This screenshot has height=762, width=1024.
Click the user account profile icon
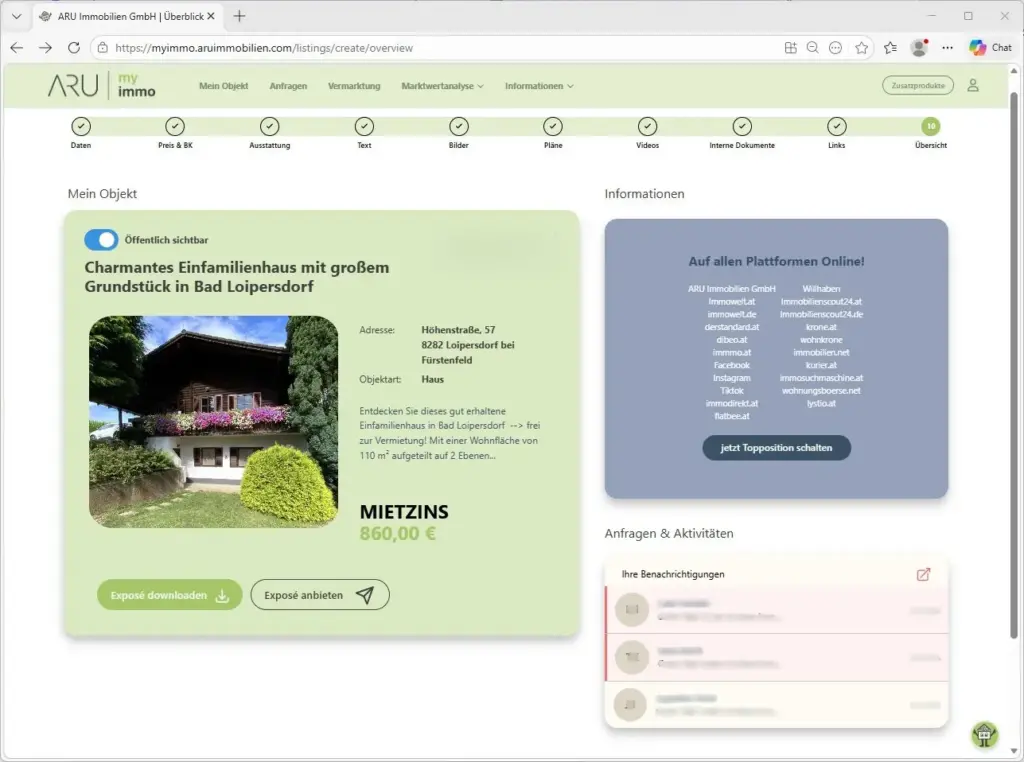(x=972, y=86)
